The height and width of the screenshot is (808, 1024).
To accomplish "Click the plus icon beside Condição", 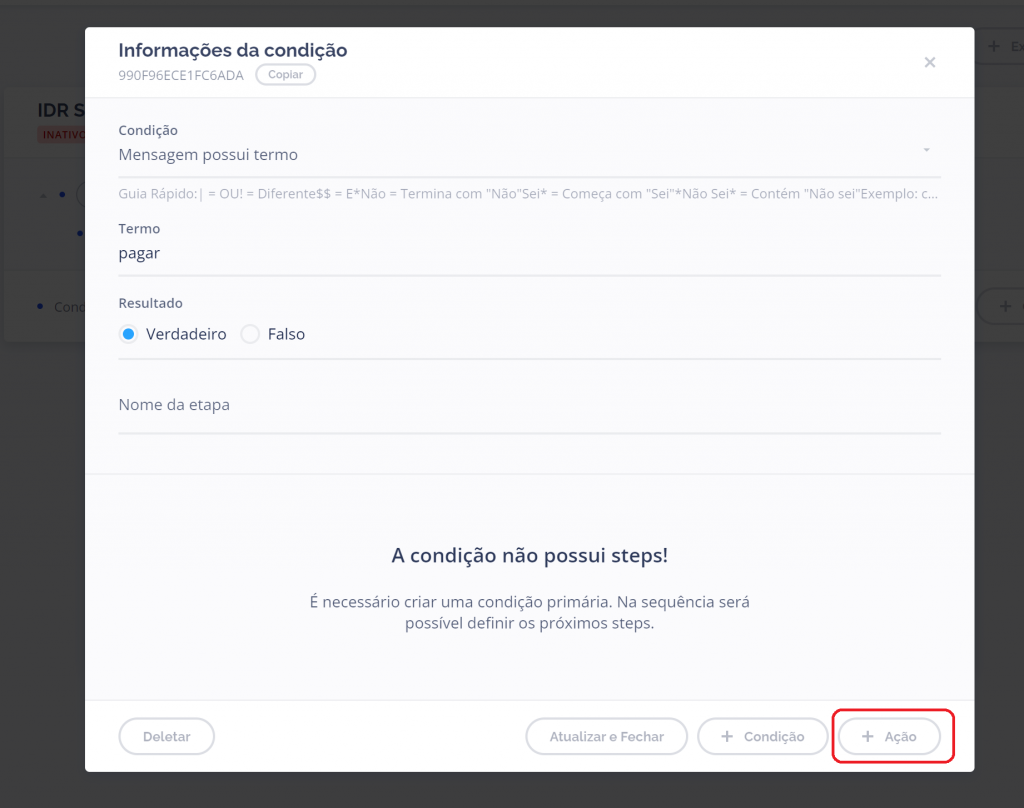I will click(x=727, y=736).
